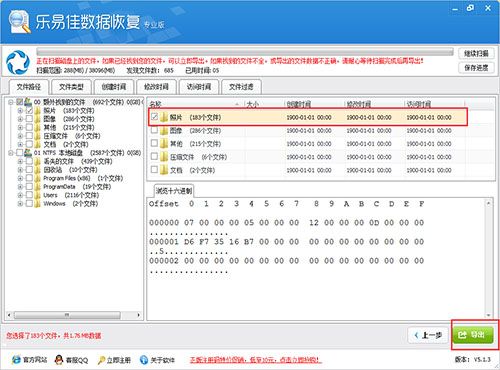
Task: Click the 其他 folder icon in the tree
Action: pos(38,127)
